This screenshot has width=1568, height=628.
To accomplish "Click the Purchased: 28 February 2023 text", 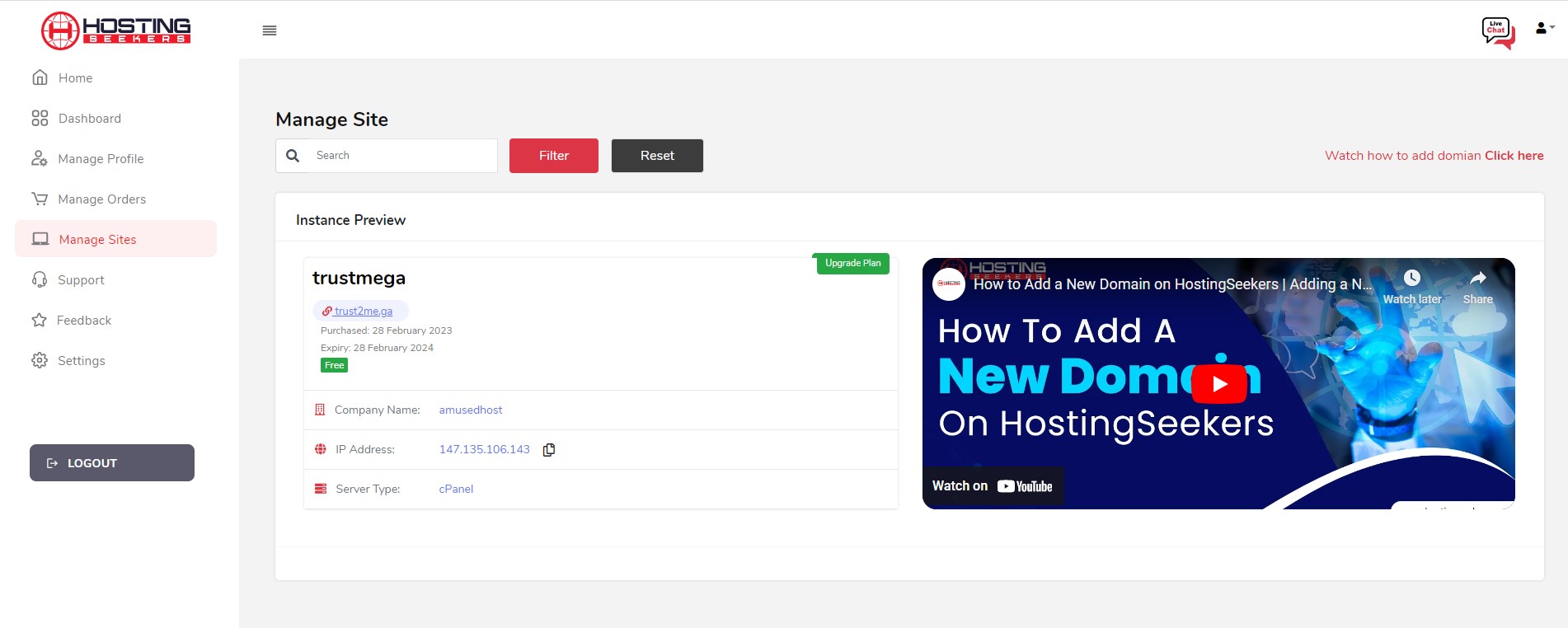I will 387,330.
